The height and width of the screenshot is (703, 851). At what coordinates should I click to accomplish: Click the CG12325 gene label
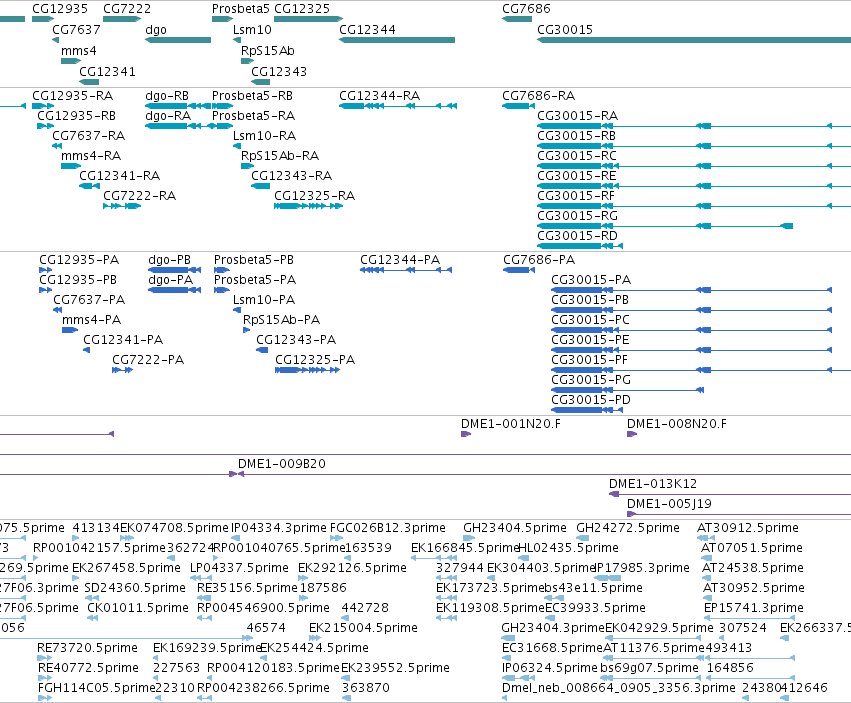(302, 9)
